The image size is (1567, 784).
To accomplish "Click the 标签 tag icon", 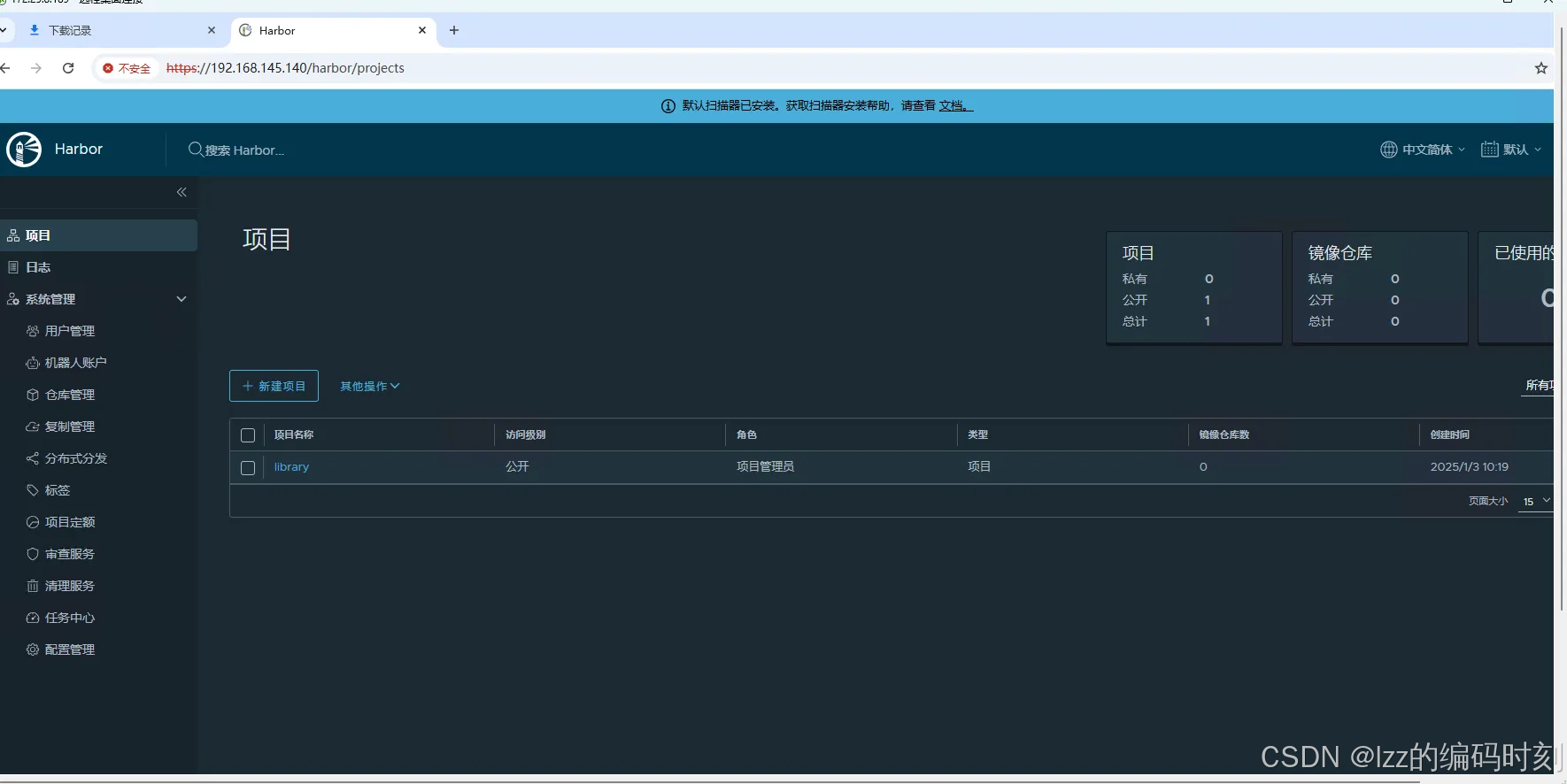I will click(x=33, y=490).
